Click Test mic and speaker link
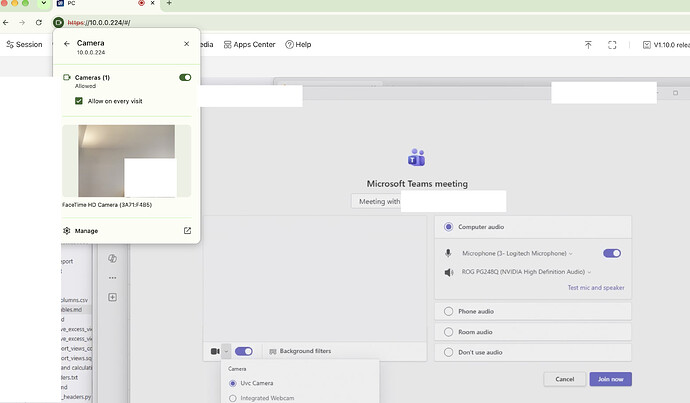This screenshot has width=690, height=403. 596,288
